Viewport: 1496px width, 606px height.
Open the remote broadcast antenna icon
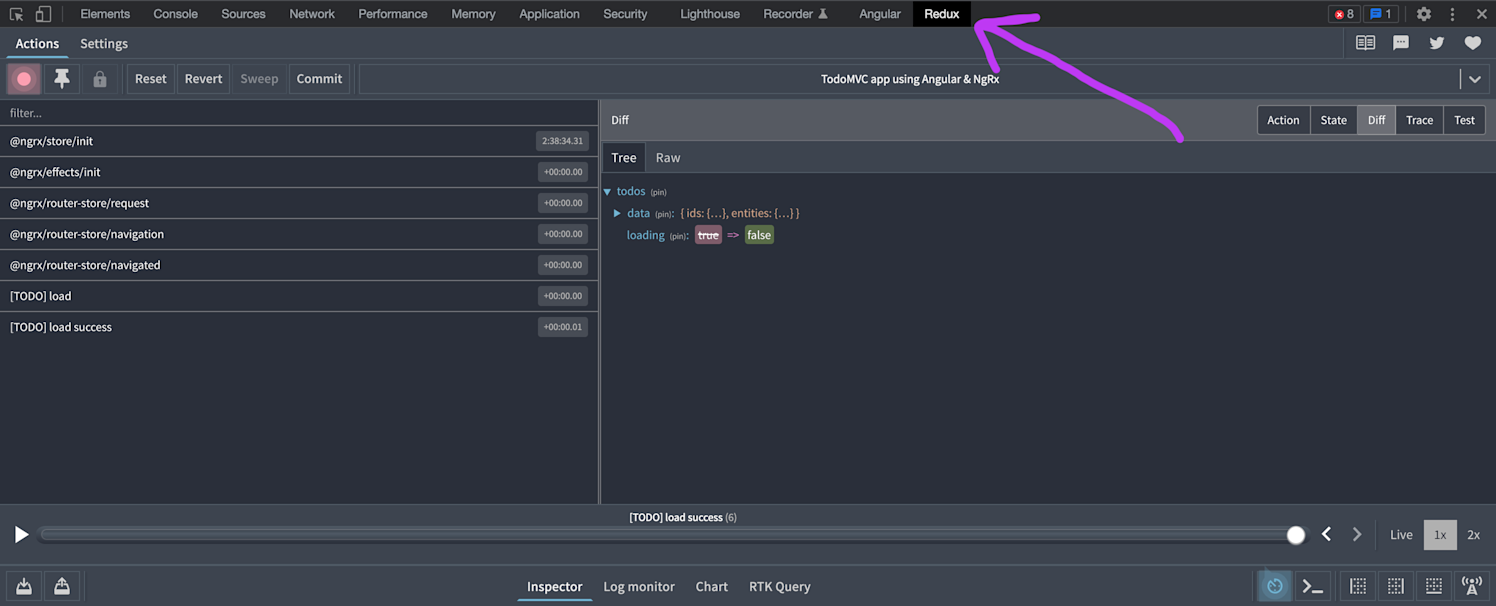coord(1472,586)
